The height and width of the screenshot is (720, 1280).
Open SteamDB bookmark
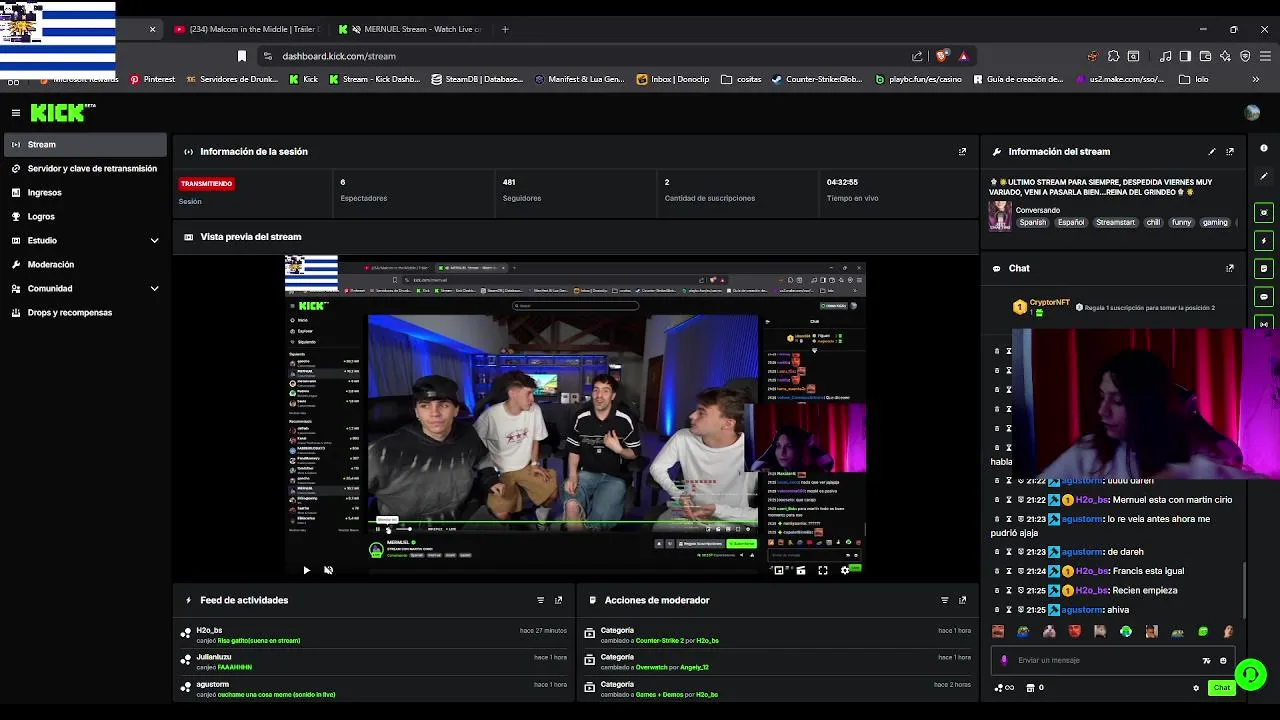pos(477,79)
